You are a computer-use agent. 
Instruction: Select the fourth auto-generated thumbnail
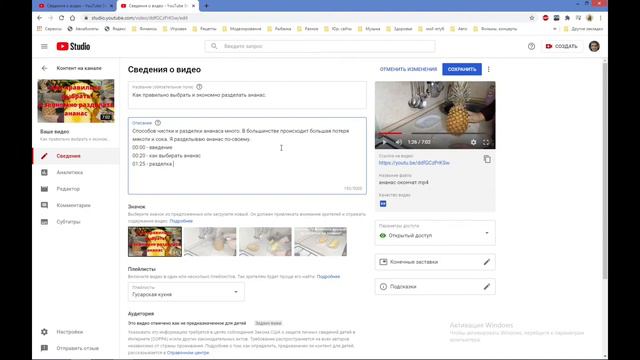tap(320, 242)
